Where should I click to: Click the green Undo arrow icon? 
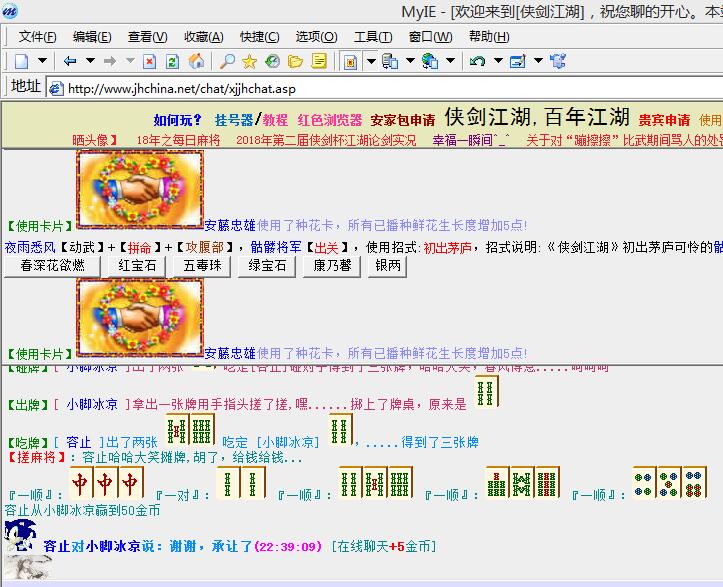click(x=477, y=61)
